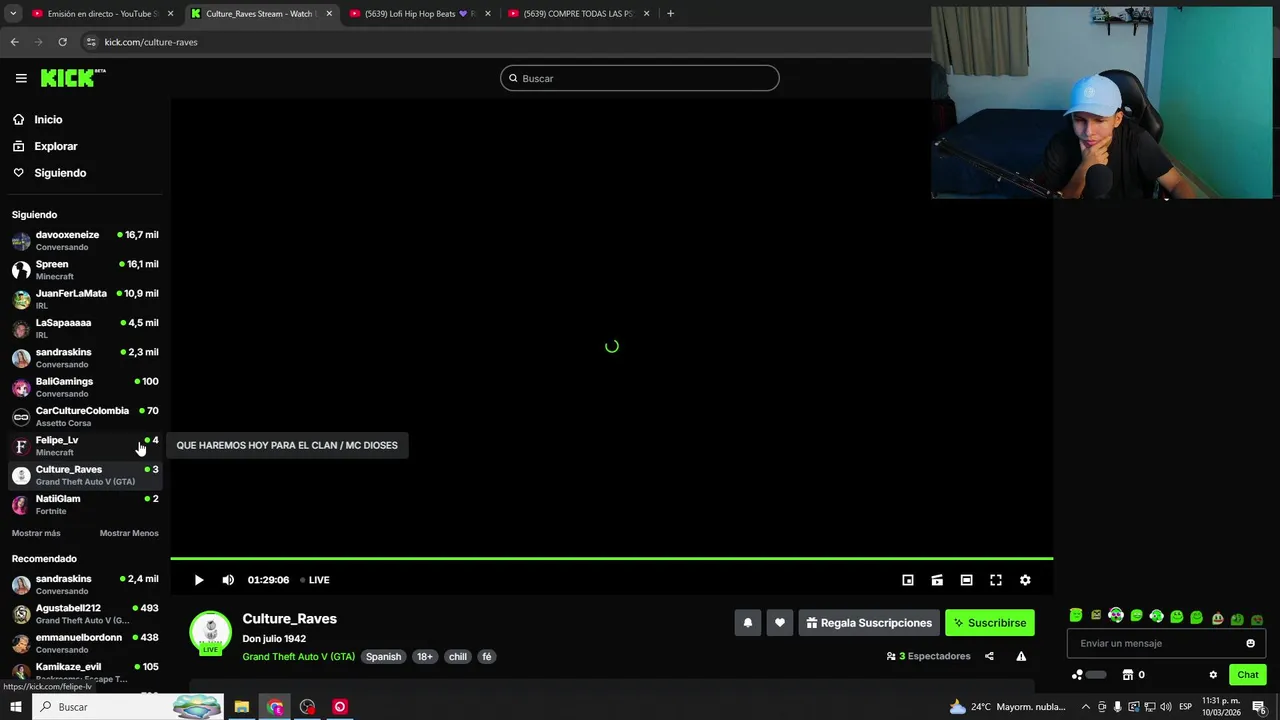
Task: Select the chill tag
Action: point(458,657)
